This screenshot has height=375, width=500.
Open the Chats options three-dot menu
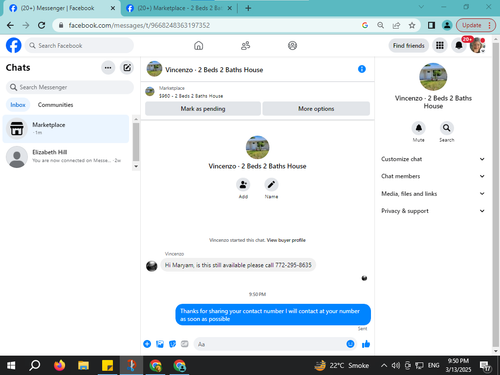coord(108,68)
